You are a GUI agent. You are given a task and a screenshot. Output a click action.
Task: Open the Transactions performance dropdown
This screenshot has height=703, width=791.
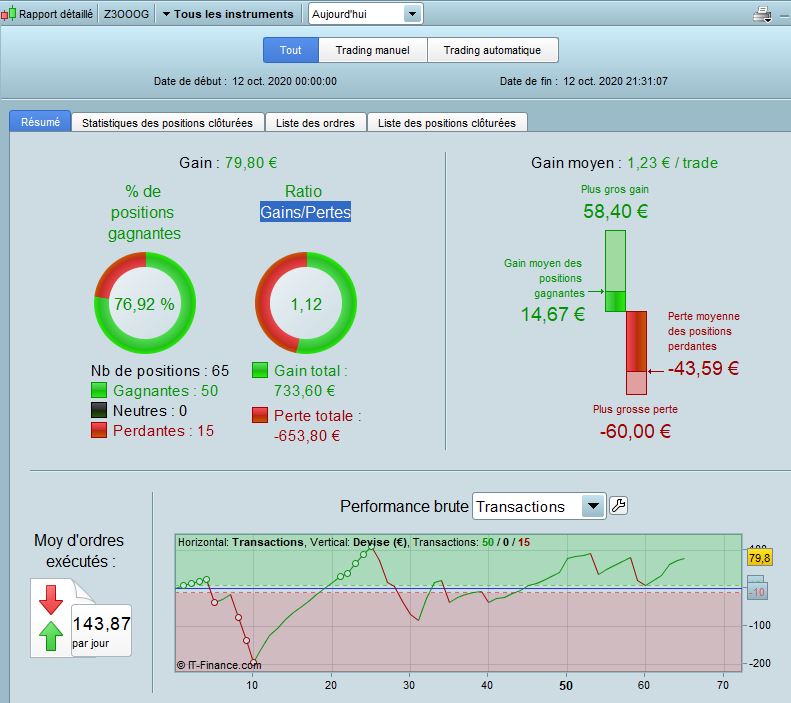point(539,506)
